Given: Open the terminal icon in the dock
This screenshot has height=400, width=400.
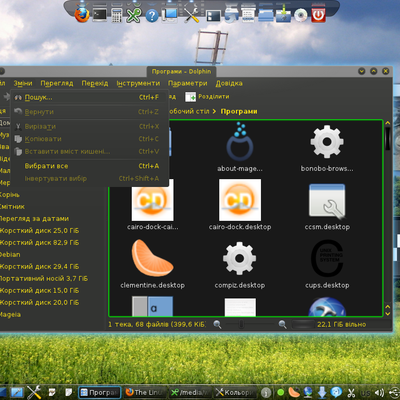Looking at the screenshot, I should click(x=99, y=15).
